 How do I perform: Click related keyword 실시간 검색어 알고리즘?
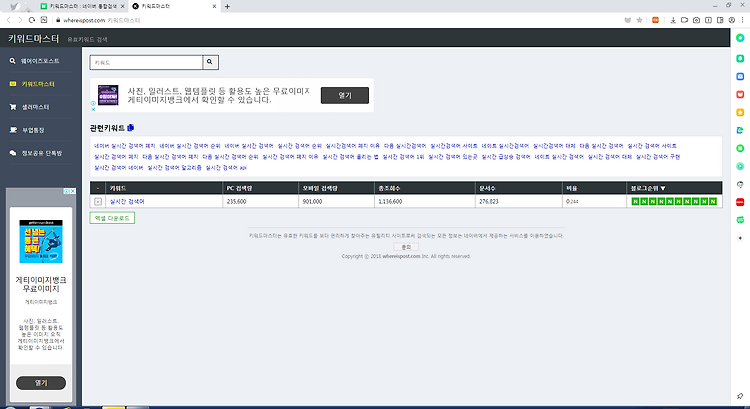[x=175, y=168]
